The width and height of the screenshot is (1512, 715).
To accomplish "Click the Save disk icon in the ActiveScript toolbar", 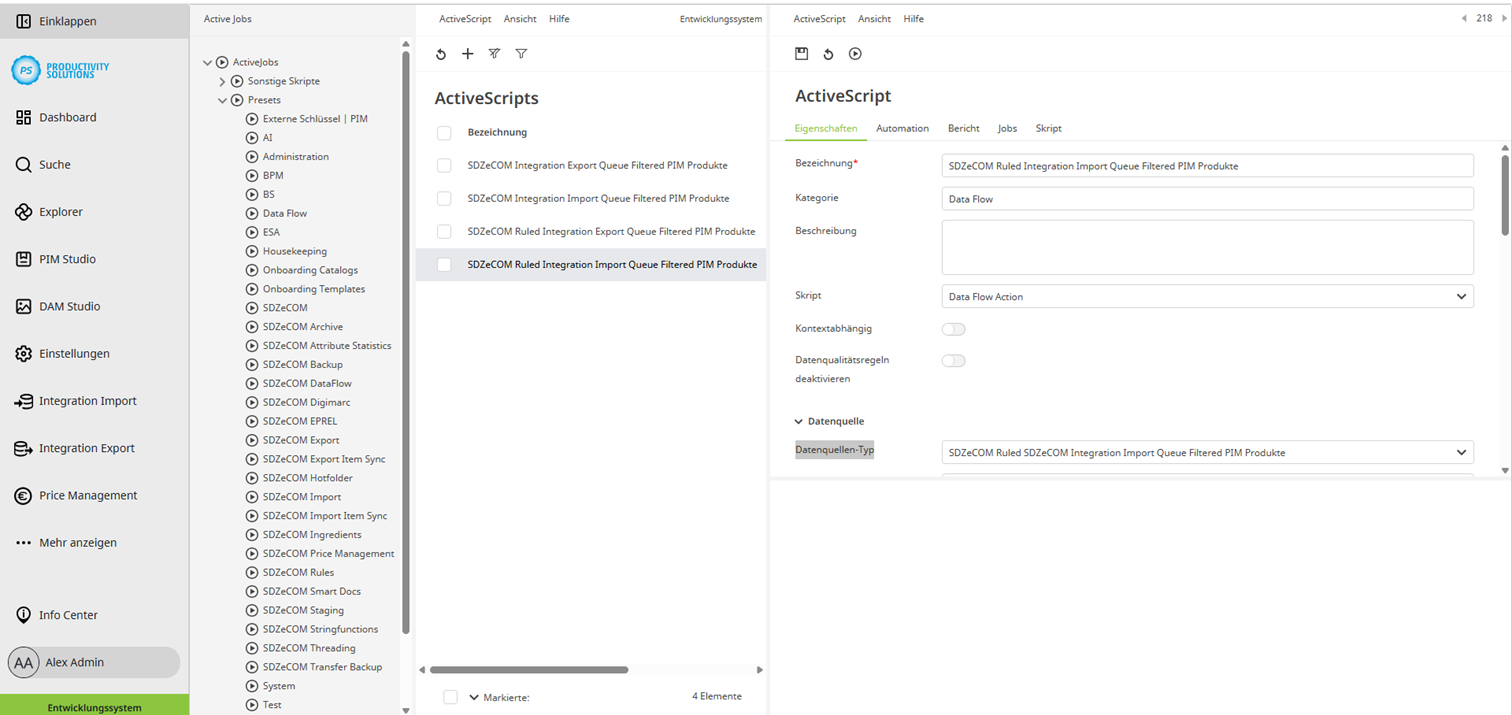I will coord(801,53).
